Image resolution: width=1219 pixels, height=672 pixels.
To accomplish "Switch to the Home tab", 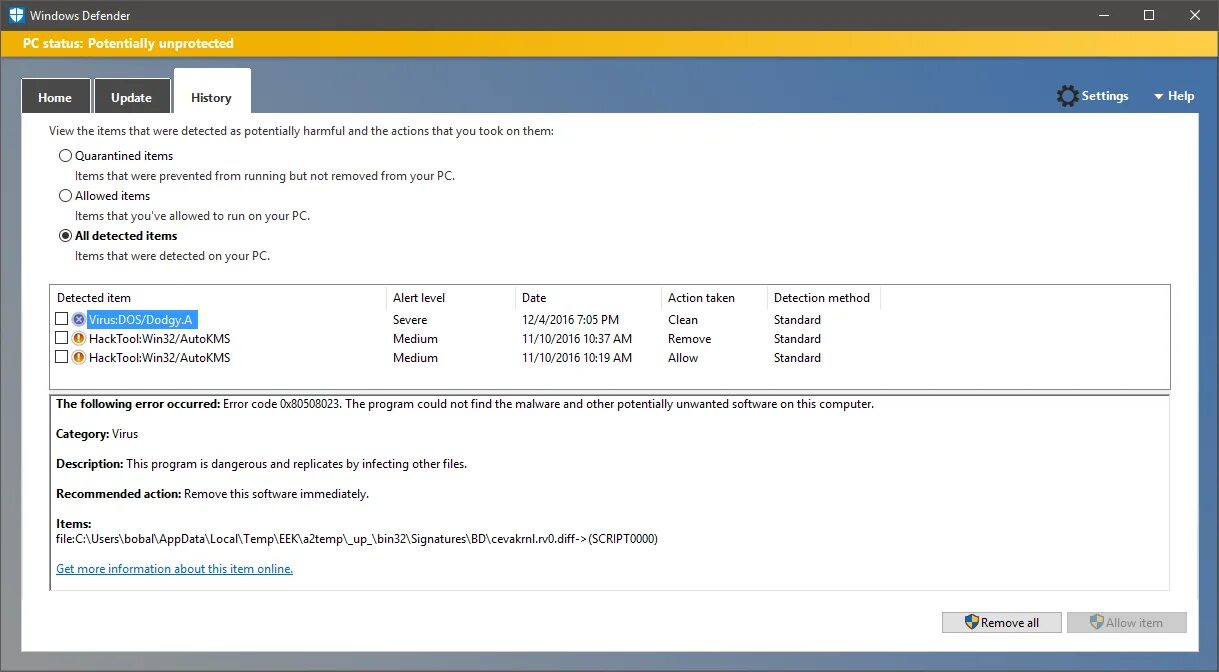I will 55,97.
